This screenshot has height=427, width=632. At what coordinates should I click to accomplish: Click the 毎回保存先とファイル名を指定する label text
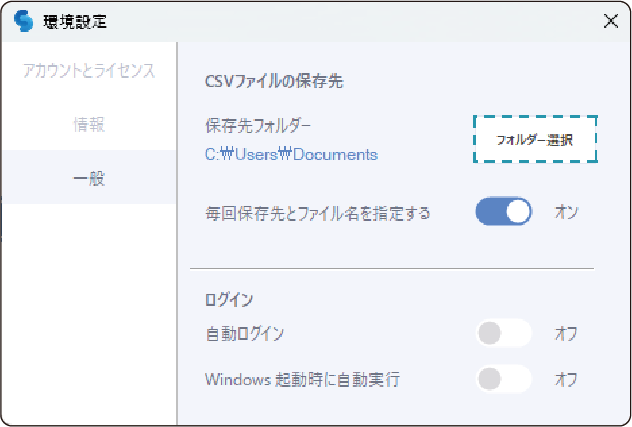pos(317,213)
